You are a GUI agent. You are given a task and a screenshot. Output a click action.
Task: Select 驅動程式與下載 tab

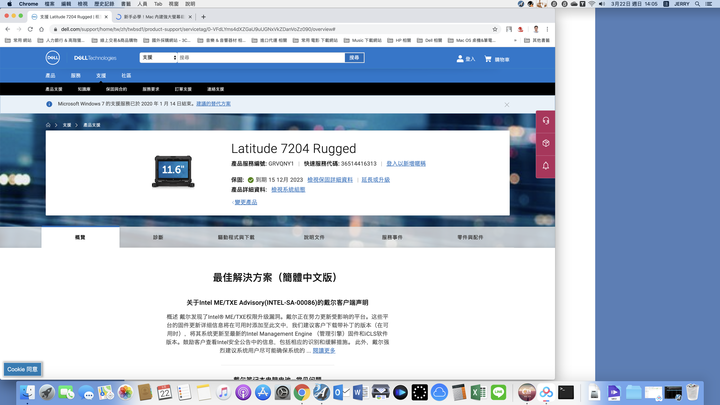tap(236, 237)
